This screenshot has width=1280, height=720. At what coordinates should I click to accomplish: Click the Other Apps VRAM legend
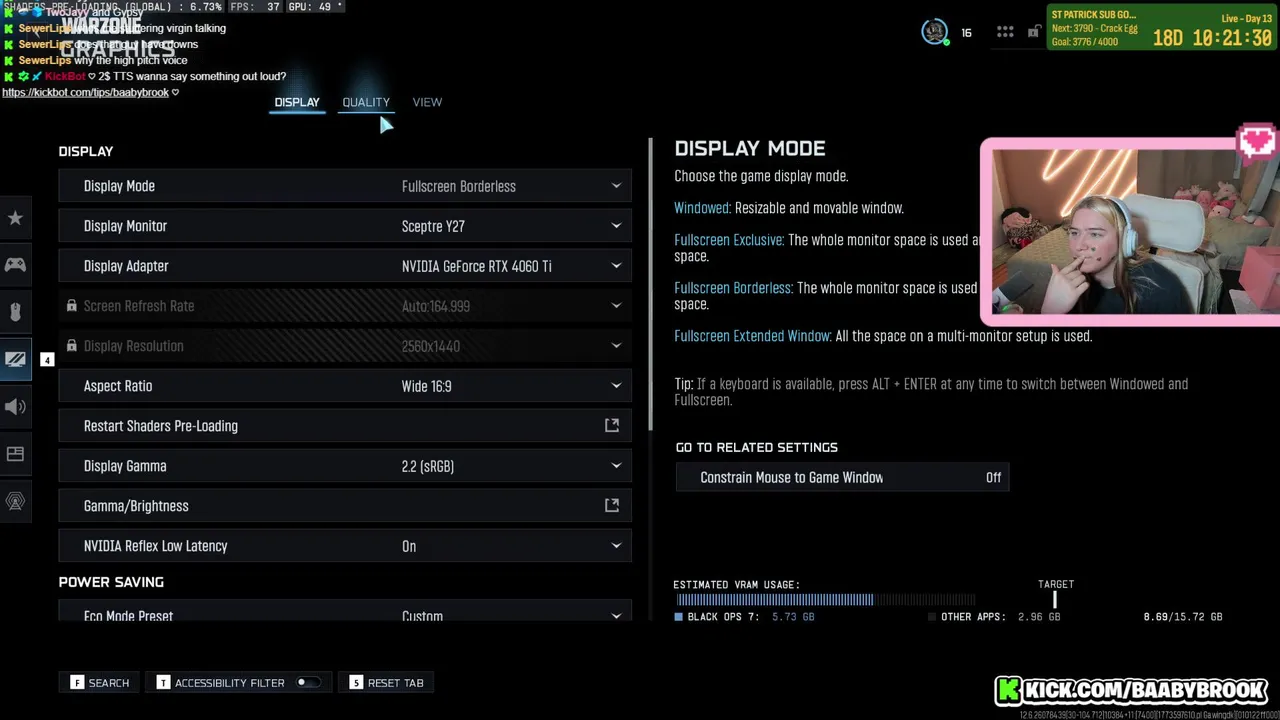995,617
